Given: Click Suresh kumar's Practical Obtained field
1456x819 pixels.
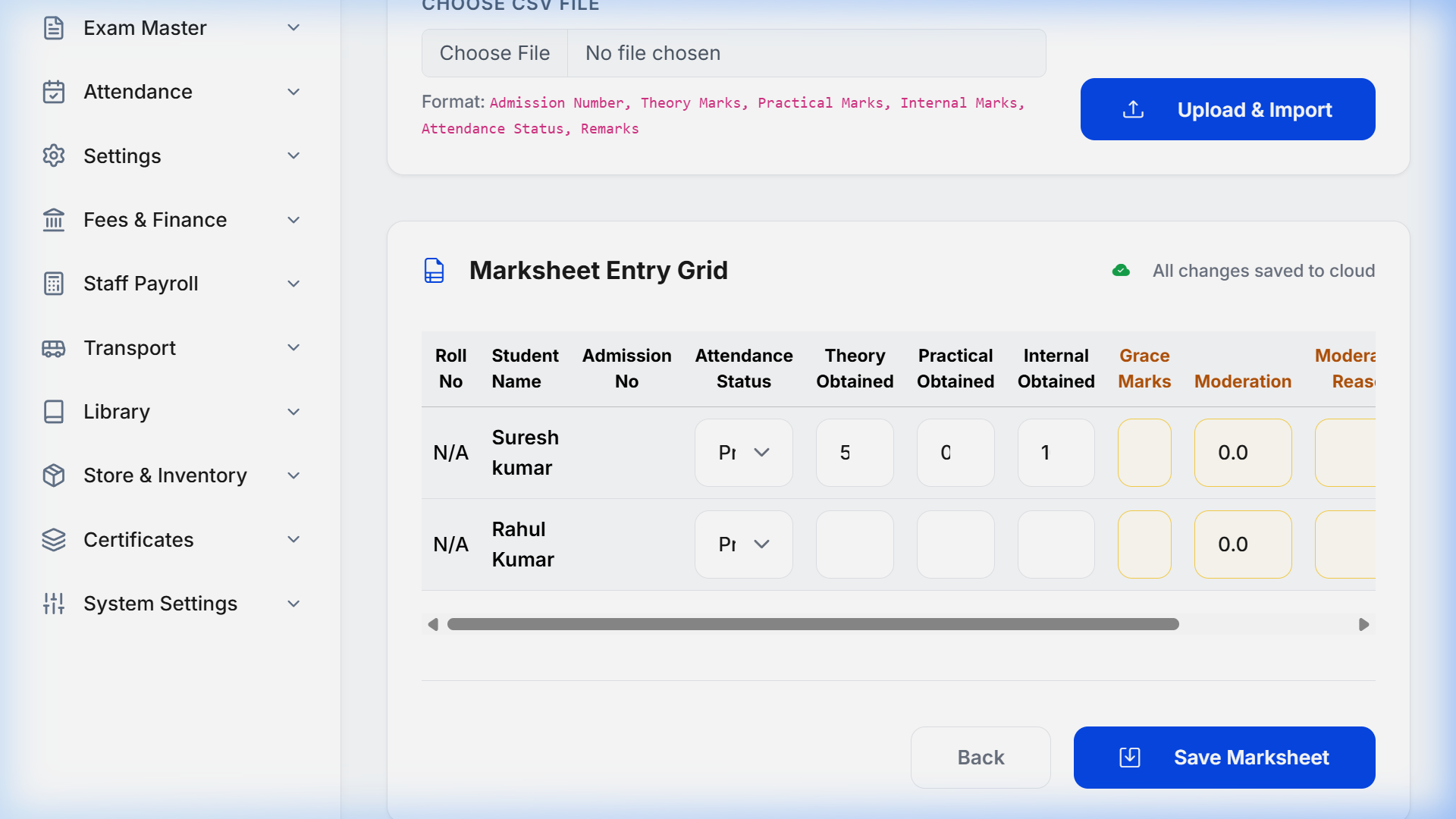Looking at the screenshot, I should tap(955, 453).
